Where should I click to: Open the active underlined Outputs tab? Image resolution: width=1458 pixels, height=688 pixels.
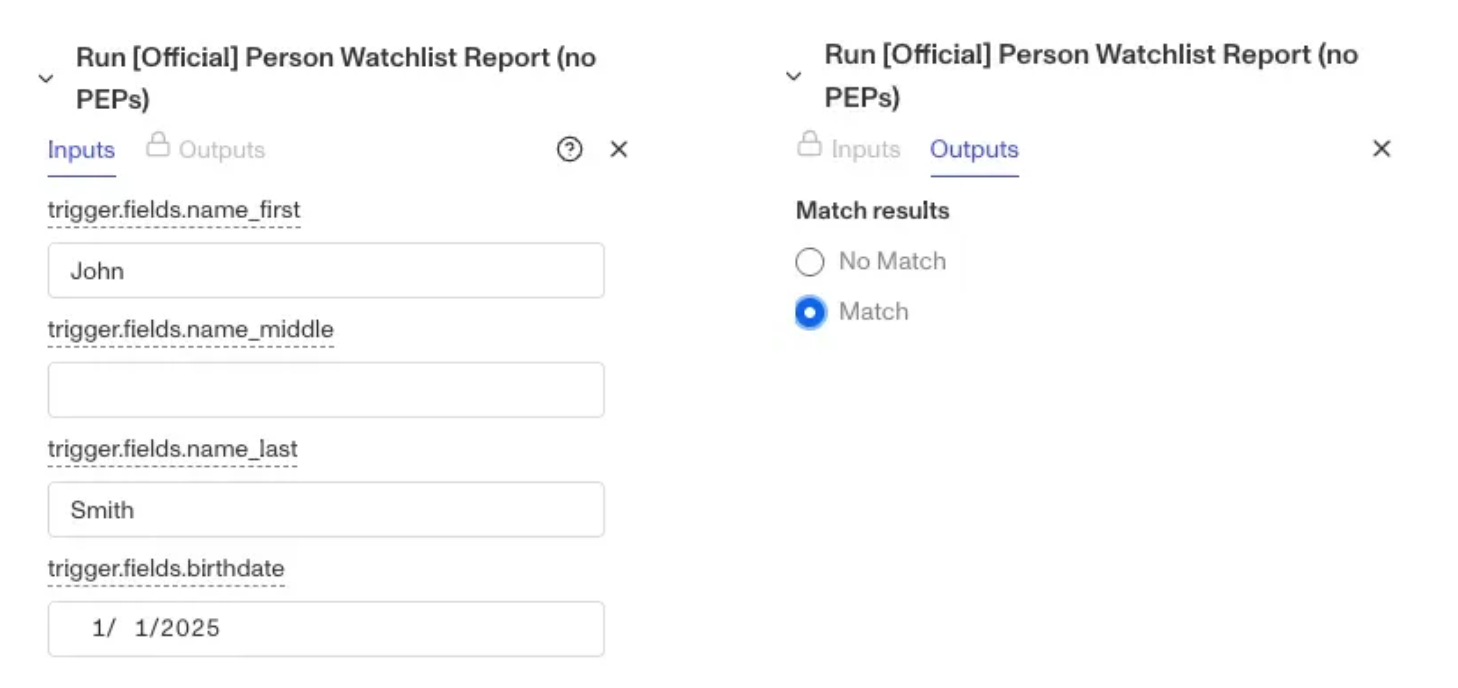tap(974, 149)
